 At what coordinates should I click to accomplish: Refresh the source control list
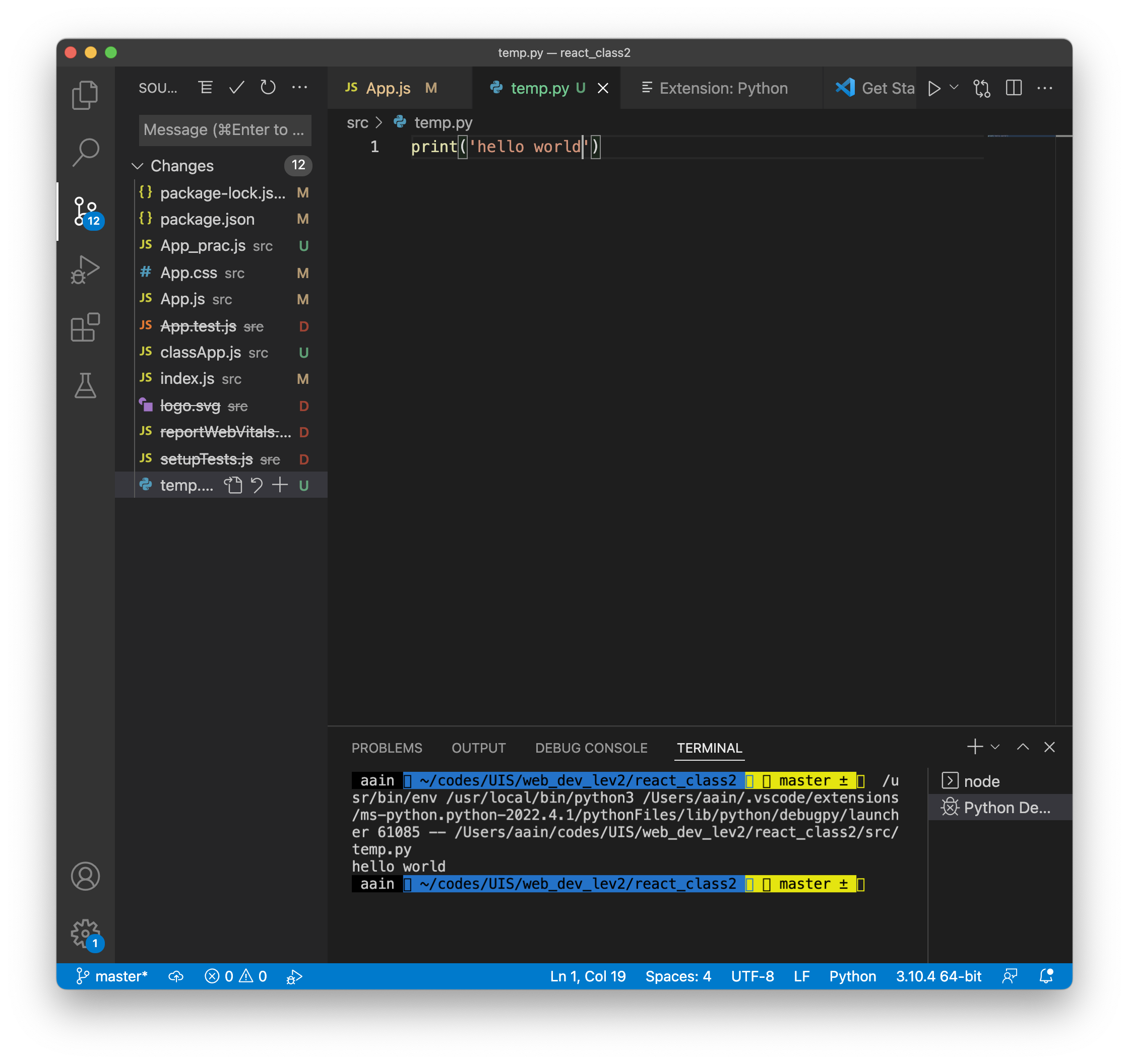(268, 88)
